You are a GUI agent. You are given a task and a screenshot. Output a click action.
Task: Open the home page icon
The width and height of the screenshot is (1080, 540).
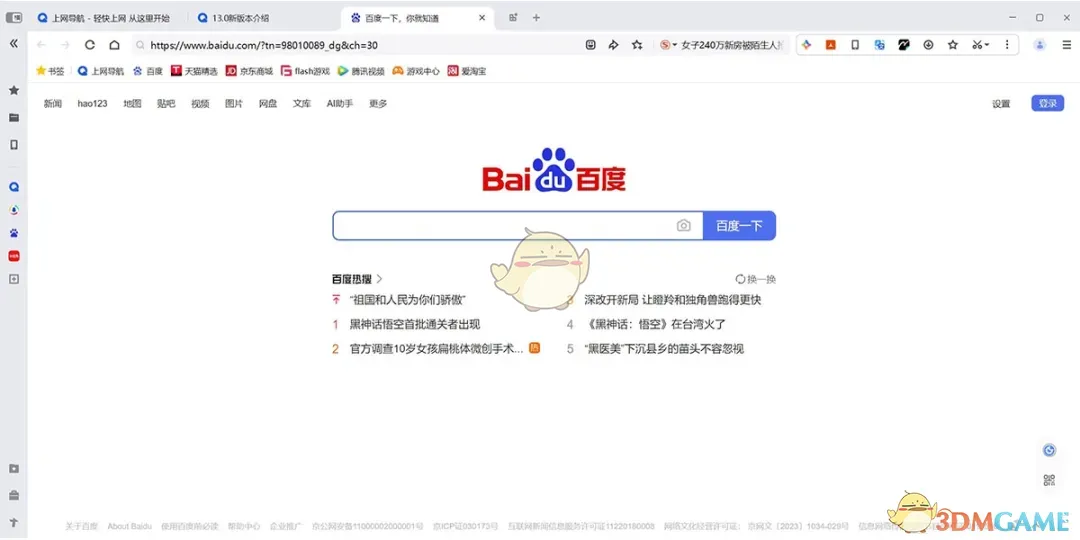pyautogui.click(x=114, y=45)
